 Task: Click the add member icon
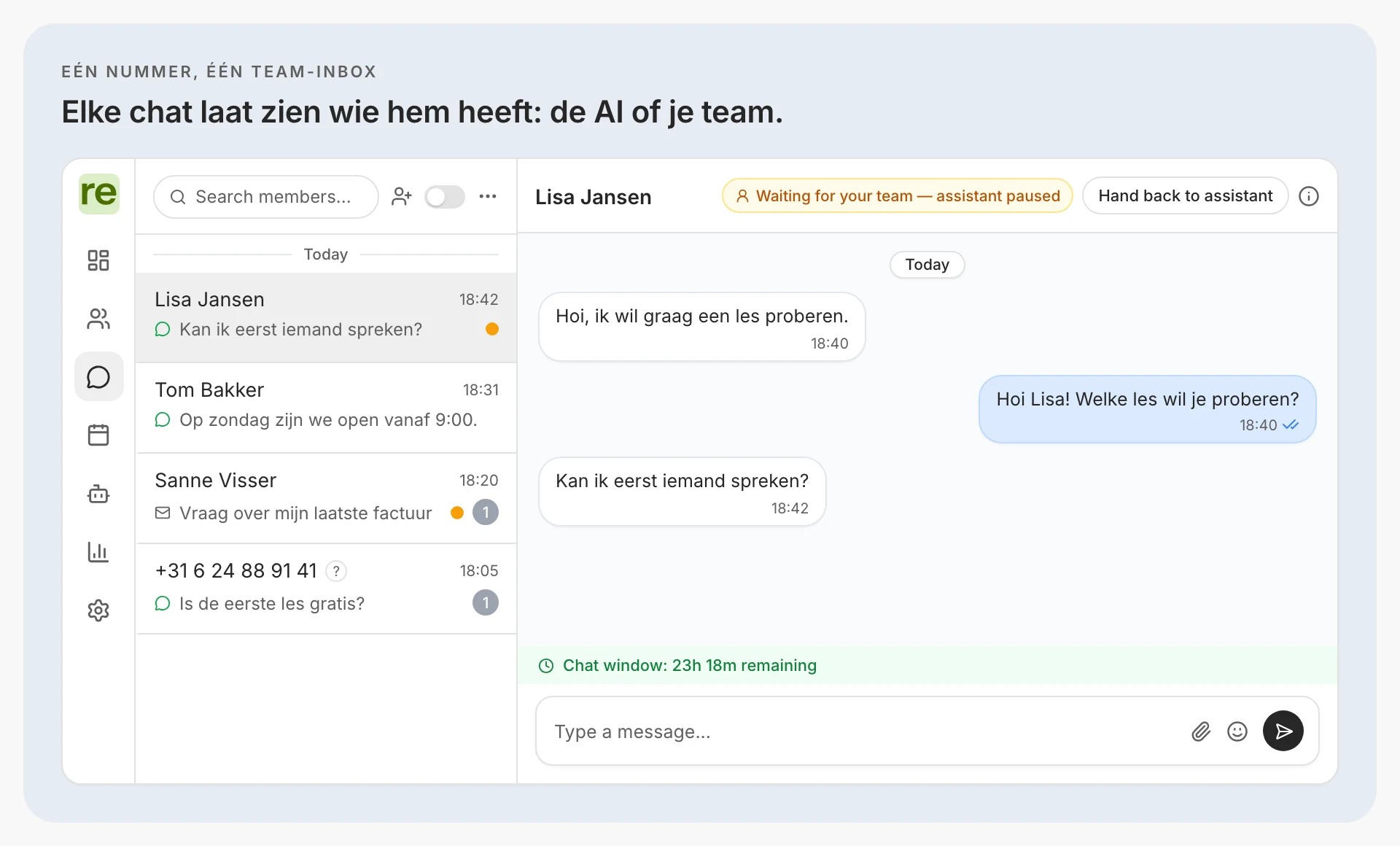click(402, 196)
